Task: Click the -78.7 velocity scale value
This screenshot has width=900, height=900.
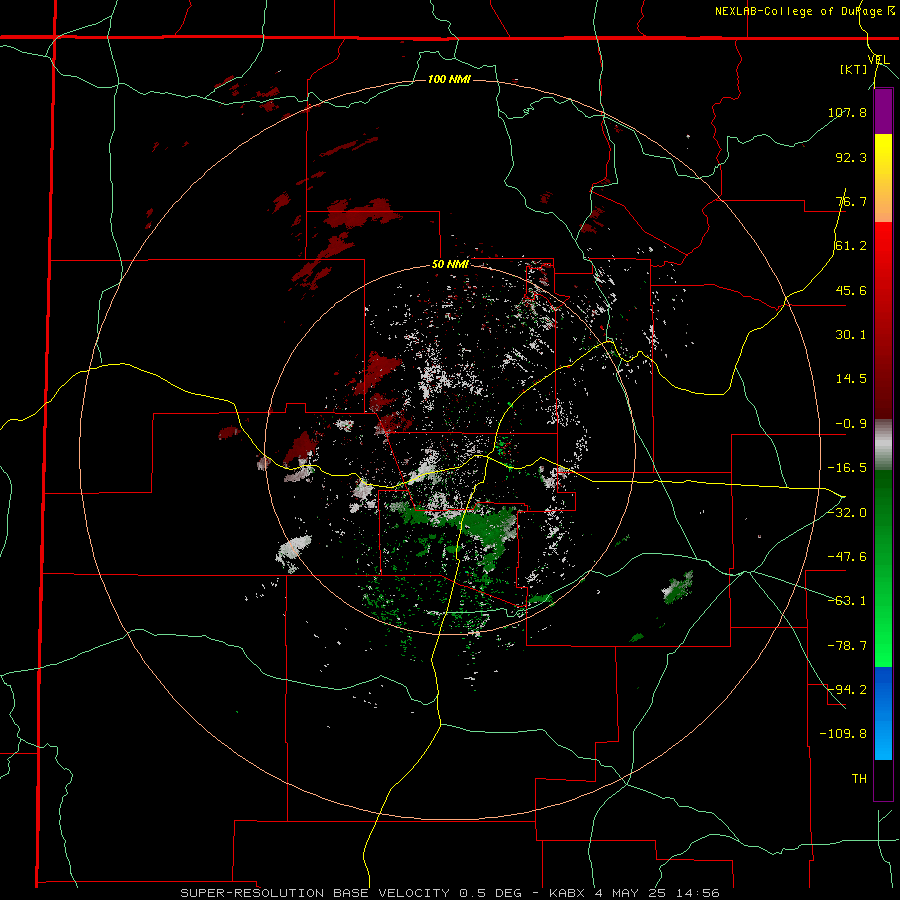Action: point(847,646)
